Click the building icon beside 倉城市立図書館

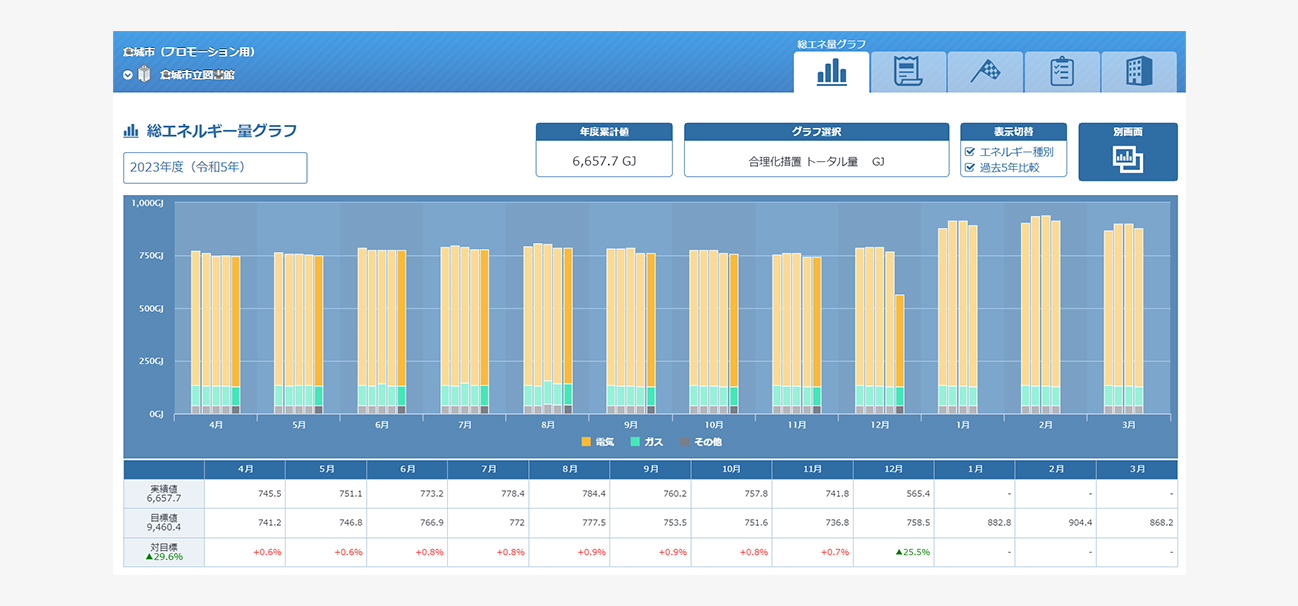145,74
